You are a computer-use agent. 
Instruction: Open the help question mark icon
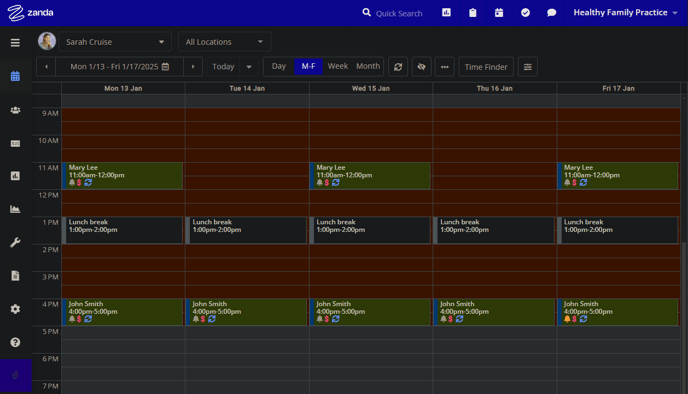click(15, 342)
